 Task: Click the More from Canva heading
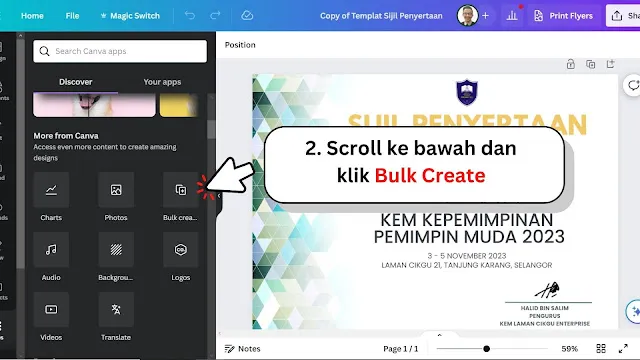click(66, 136)
